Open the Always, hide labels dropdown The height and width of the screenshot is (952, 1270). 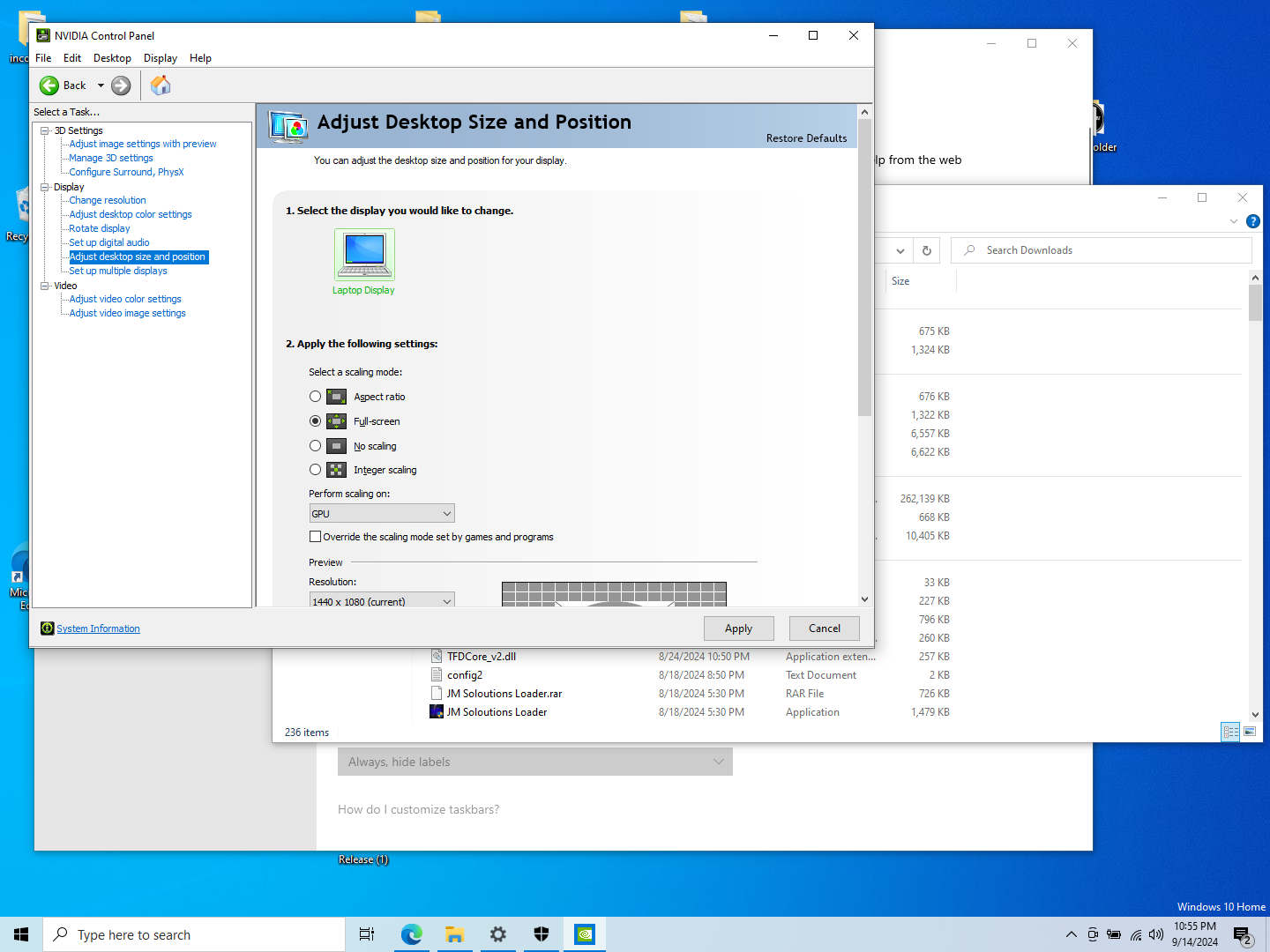(x=535, y=762)
